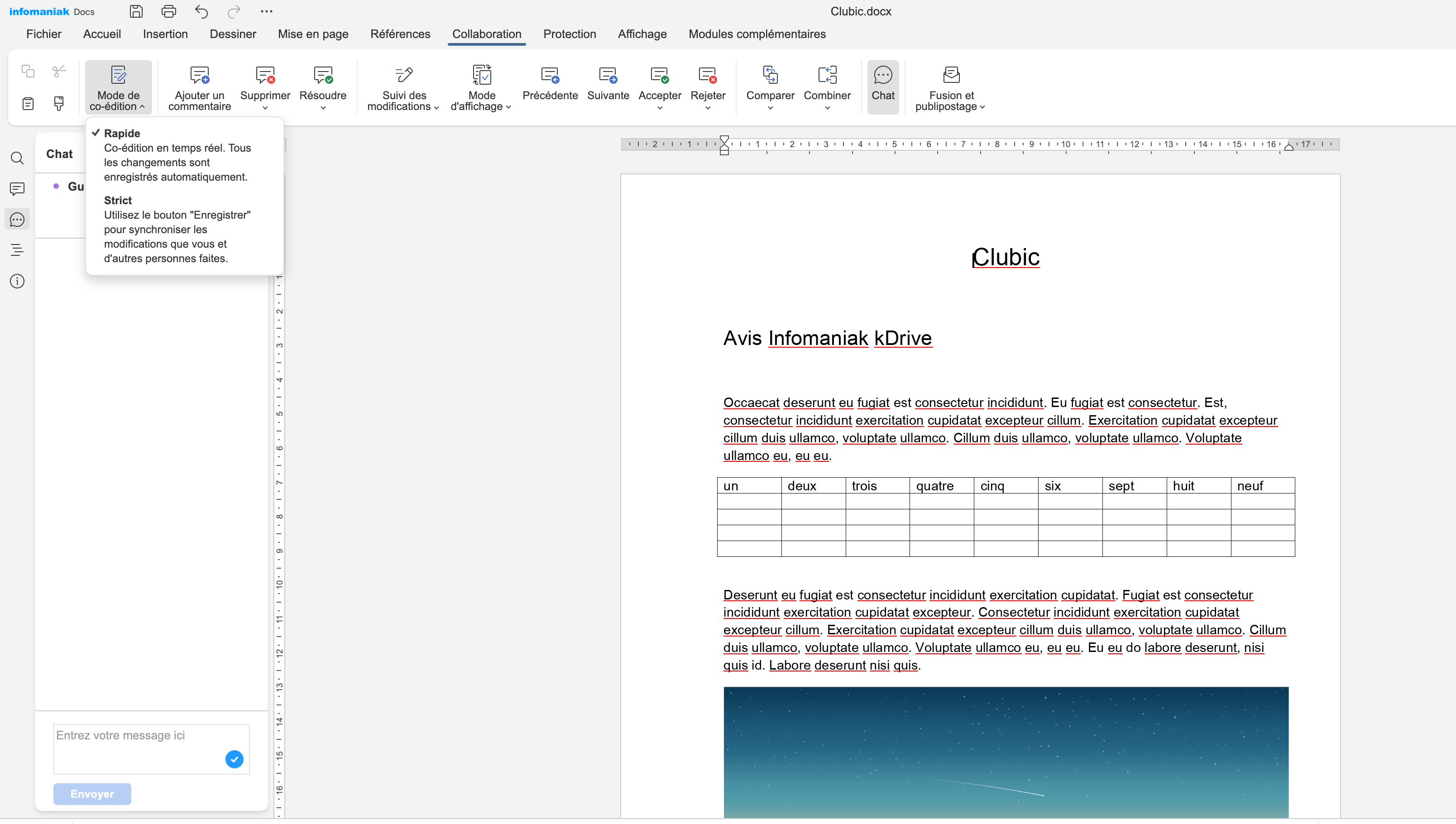
Task: Collapse the Mode de co-édition dropdown
Action: 118,88
